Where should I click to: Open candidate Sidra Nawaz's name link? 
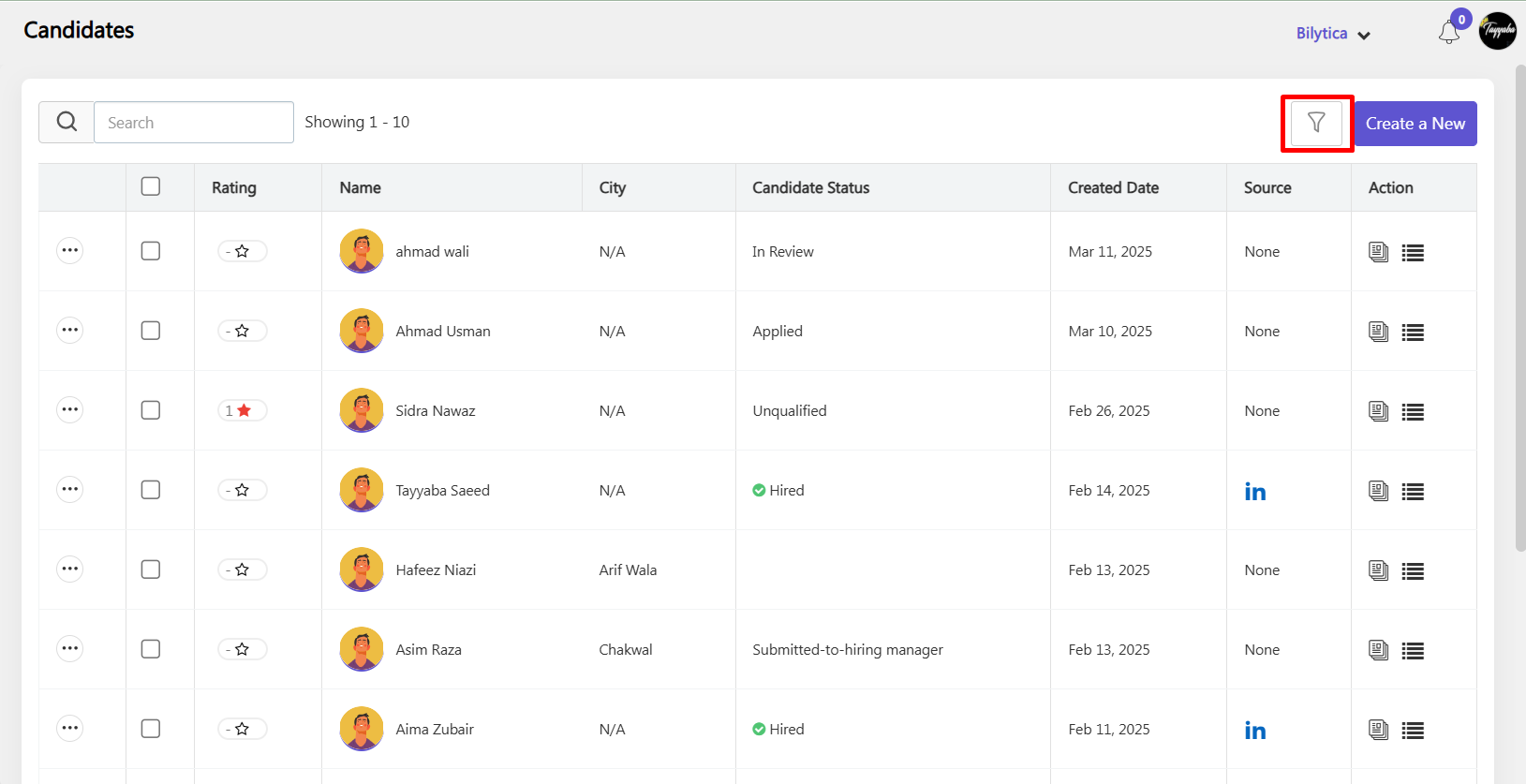point(436,410)
